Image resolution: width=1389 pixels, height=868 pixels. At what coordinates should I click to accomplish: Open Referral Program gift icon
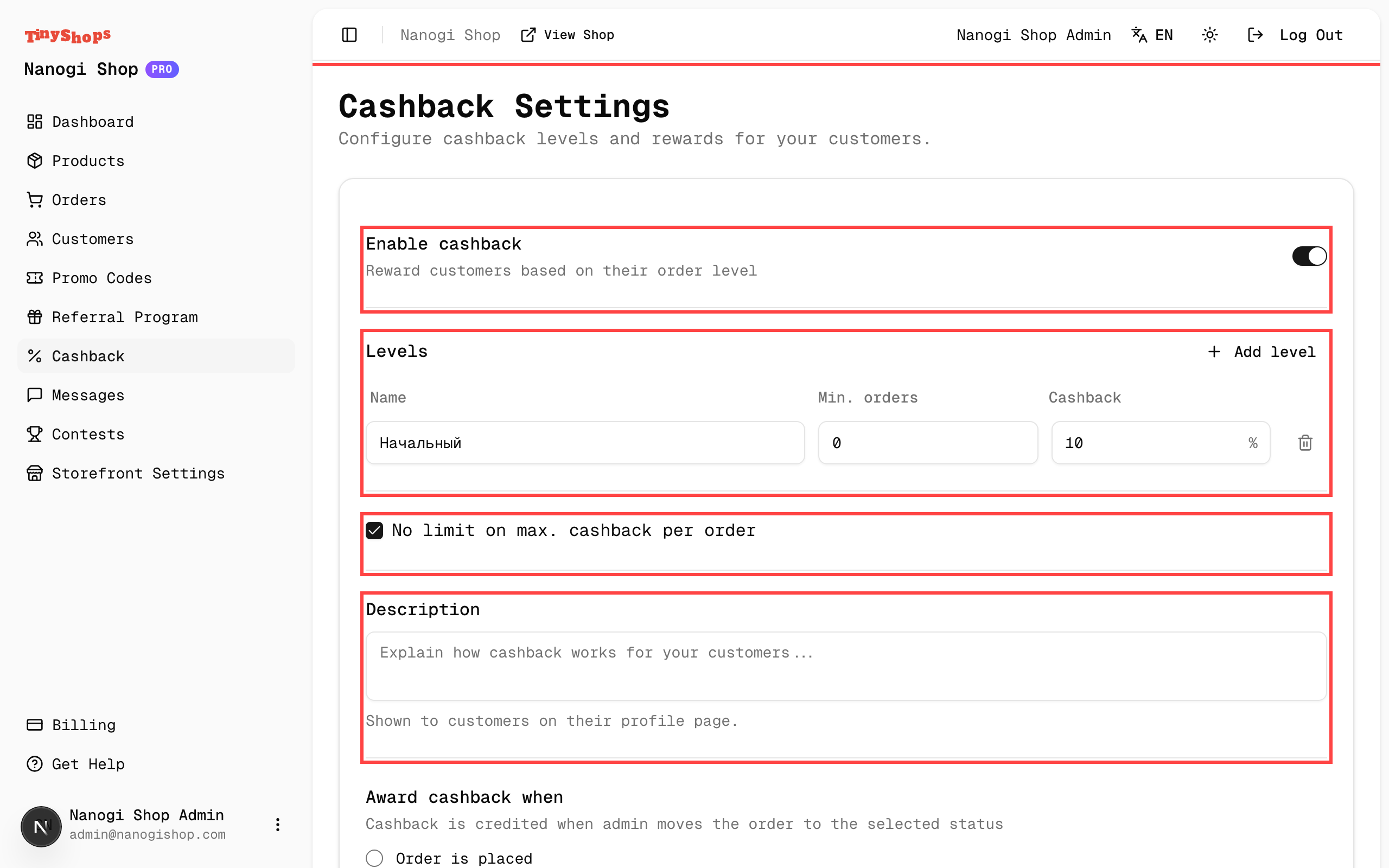coord(34,317)
